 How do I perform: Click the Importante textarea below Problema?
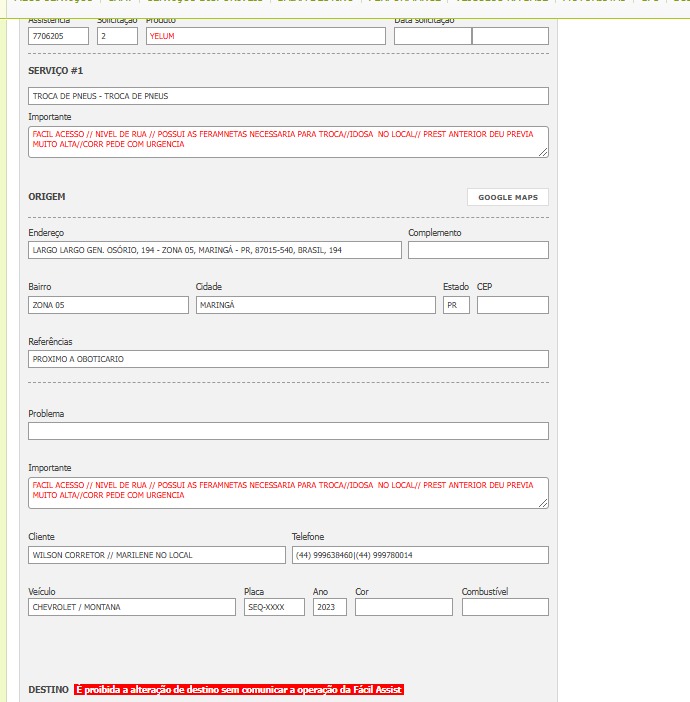pos(288,493)
